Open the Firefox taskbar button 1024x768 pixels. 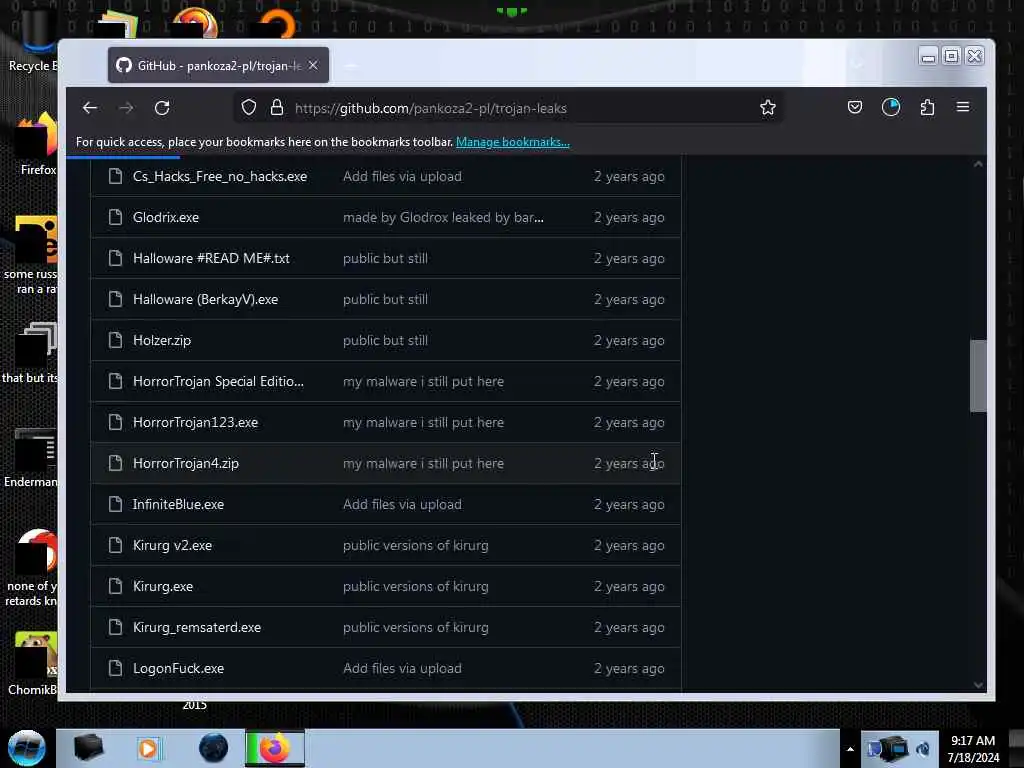pyautogui.click(x=275, y=748)
